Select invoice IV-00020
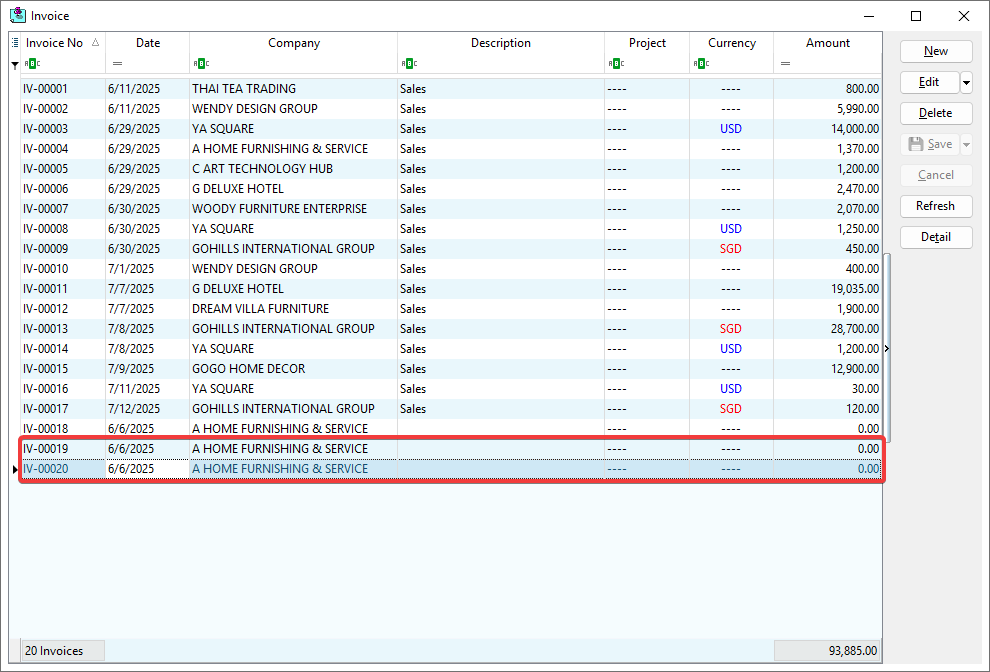Viewport: 990px width, 672px height. 45,469
